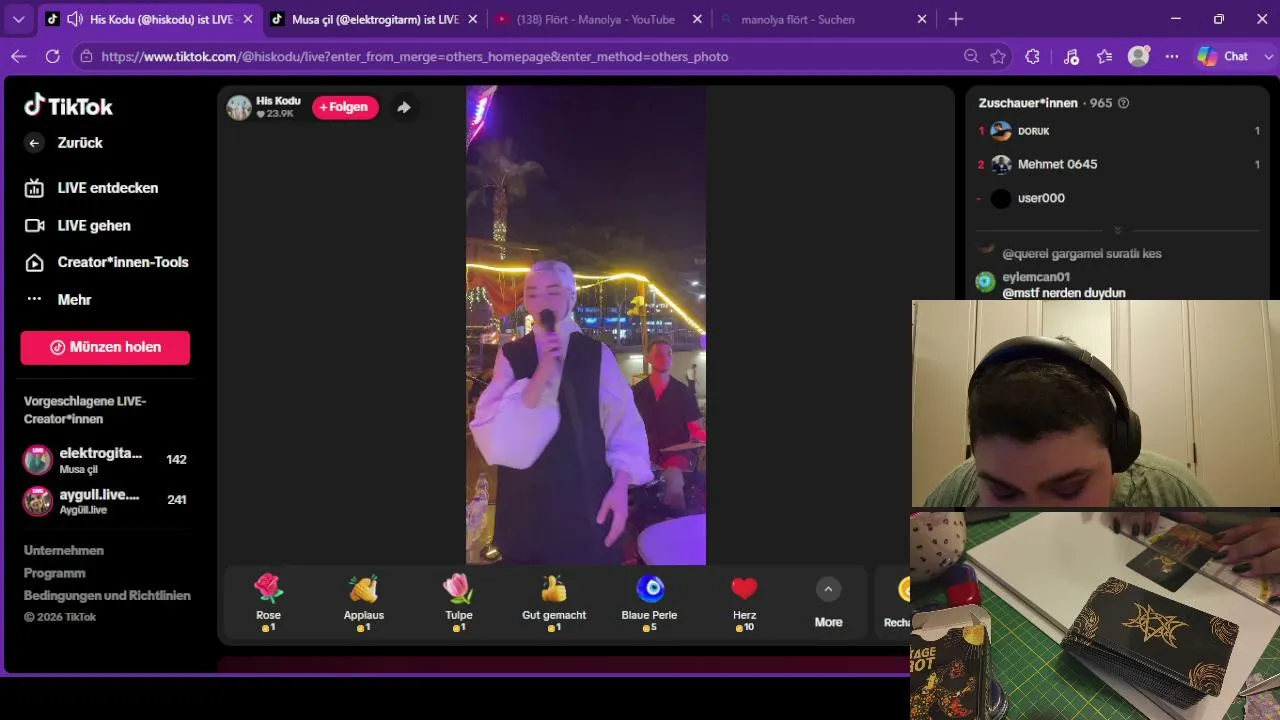Image resolution: width=1280 pixels, height=720 pixels.
Task: Expand the dropdown arrow beside Chat
Action: tap(1270, 57)
